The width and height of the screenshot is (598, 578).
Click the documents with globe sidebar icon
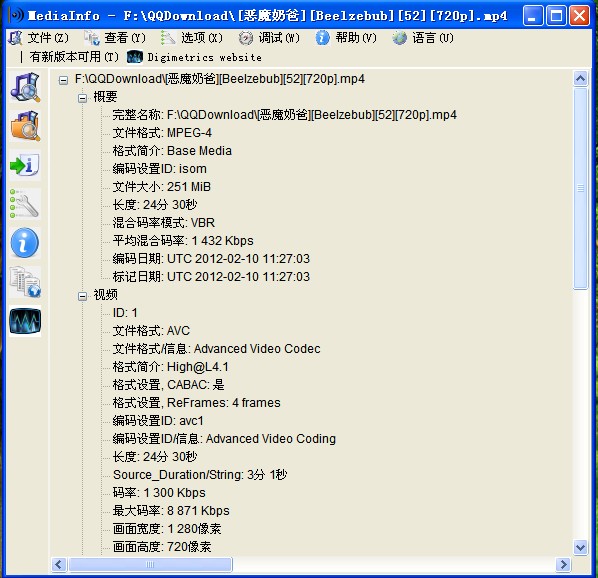coord(25,282)
